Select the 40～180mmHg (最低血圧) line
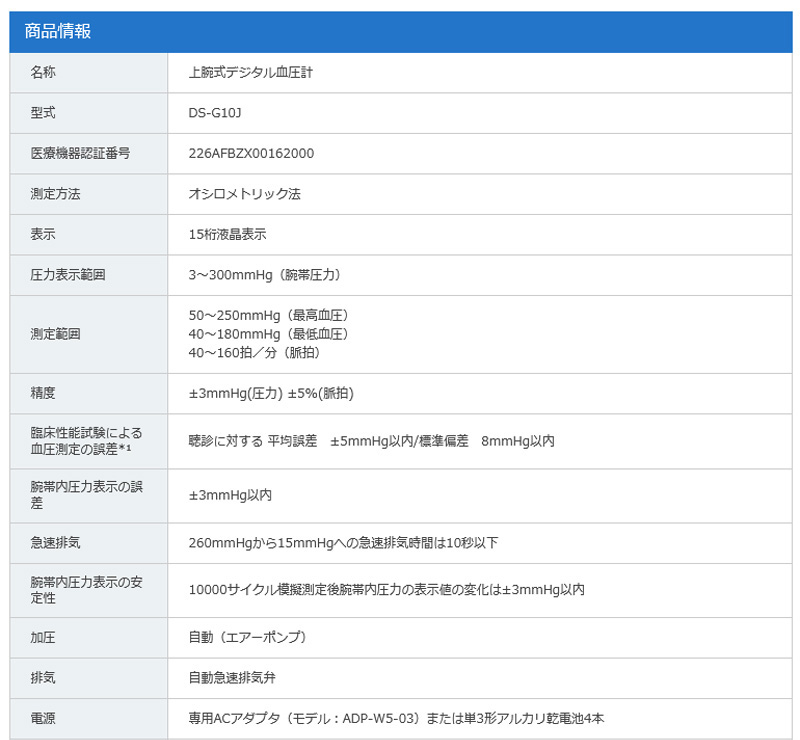This screenshot has height=740, width=800. pos(268,334)
